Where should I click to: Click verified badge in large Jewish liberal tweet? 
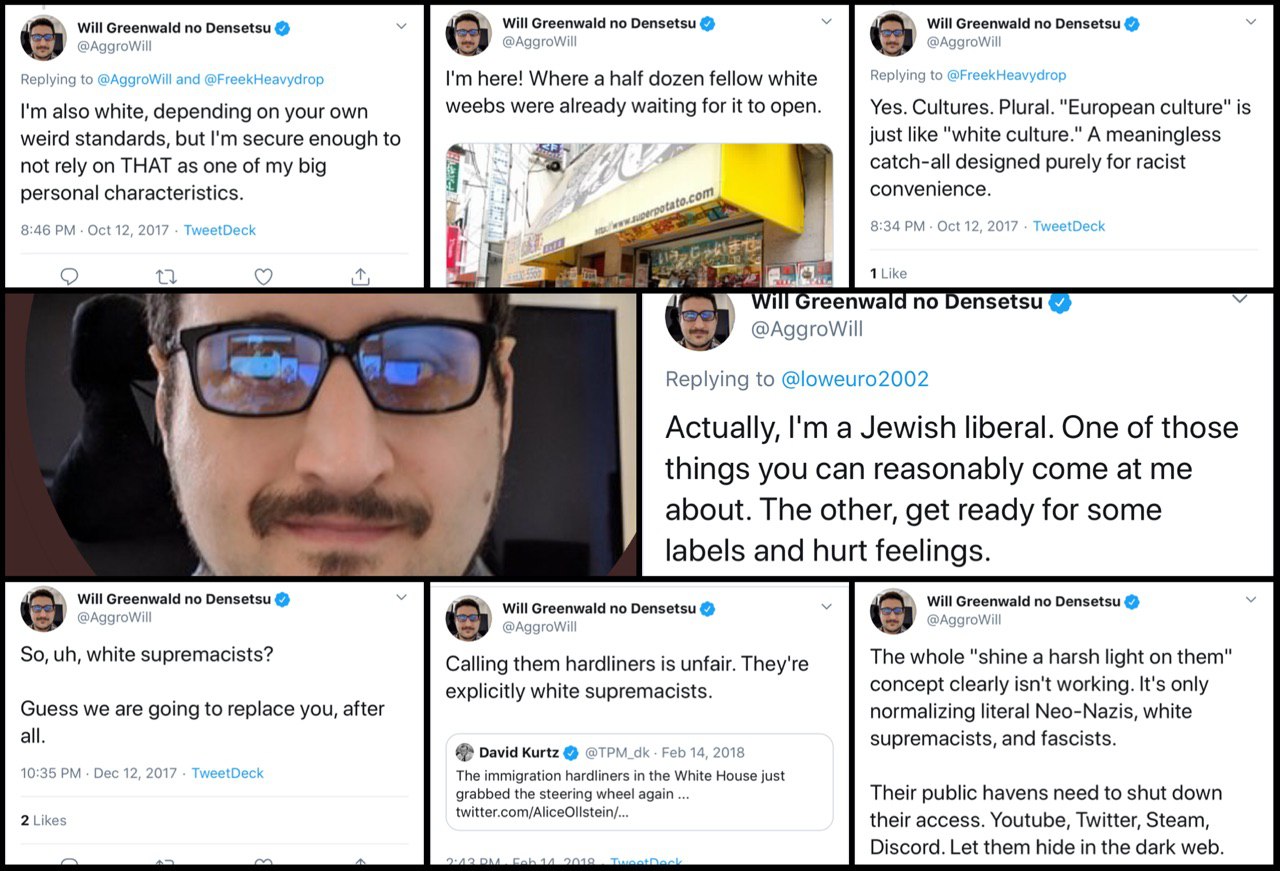[x=1060, y=301]
